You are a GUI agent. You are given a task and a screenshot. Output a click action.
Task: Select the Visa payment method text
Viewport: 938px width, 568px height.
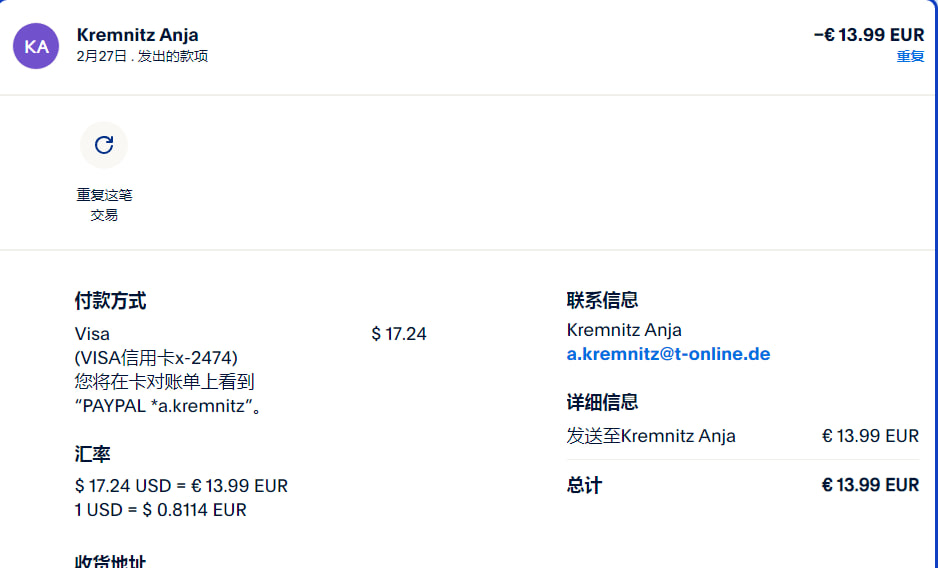(92, 334)
